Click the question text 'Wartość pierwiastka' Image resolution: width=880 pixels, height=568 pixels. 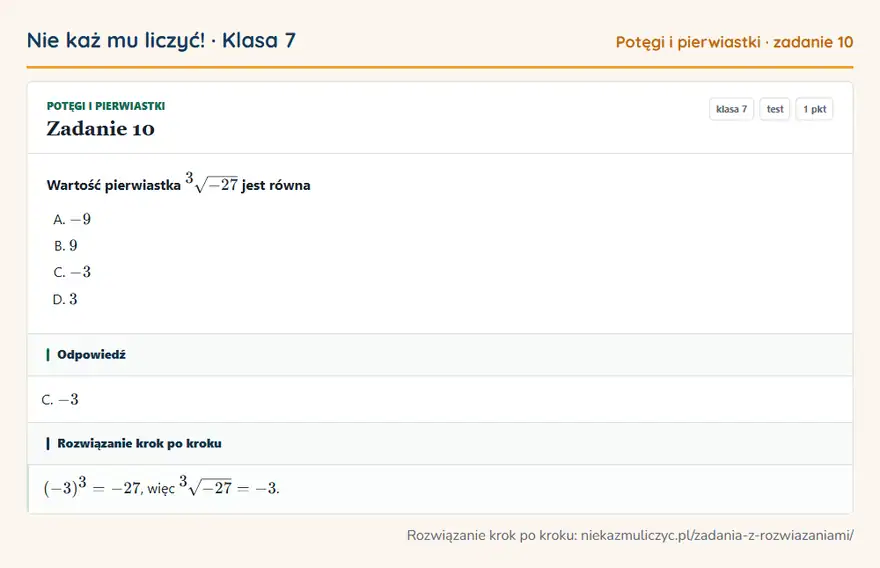tap(113, 185)
